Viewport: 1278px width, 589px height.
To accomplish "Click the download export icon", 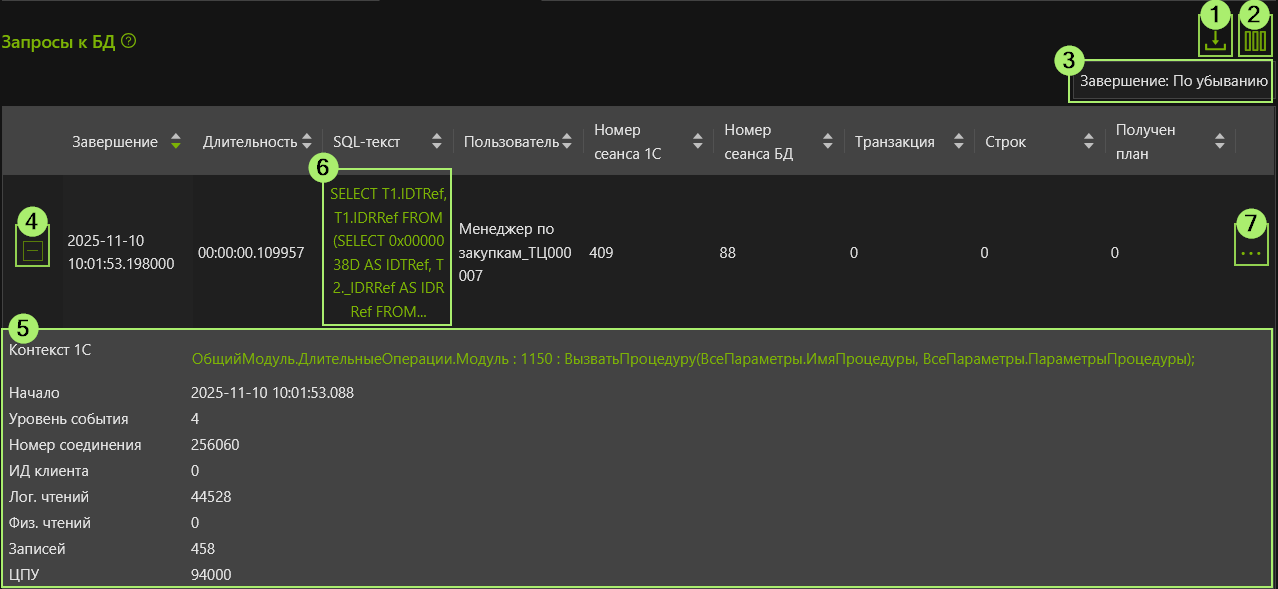I will [1215, 40].
